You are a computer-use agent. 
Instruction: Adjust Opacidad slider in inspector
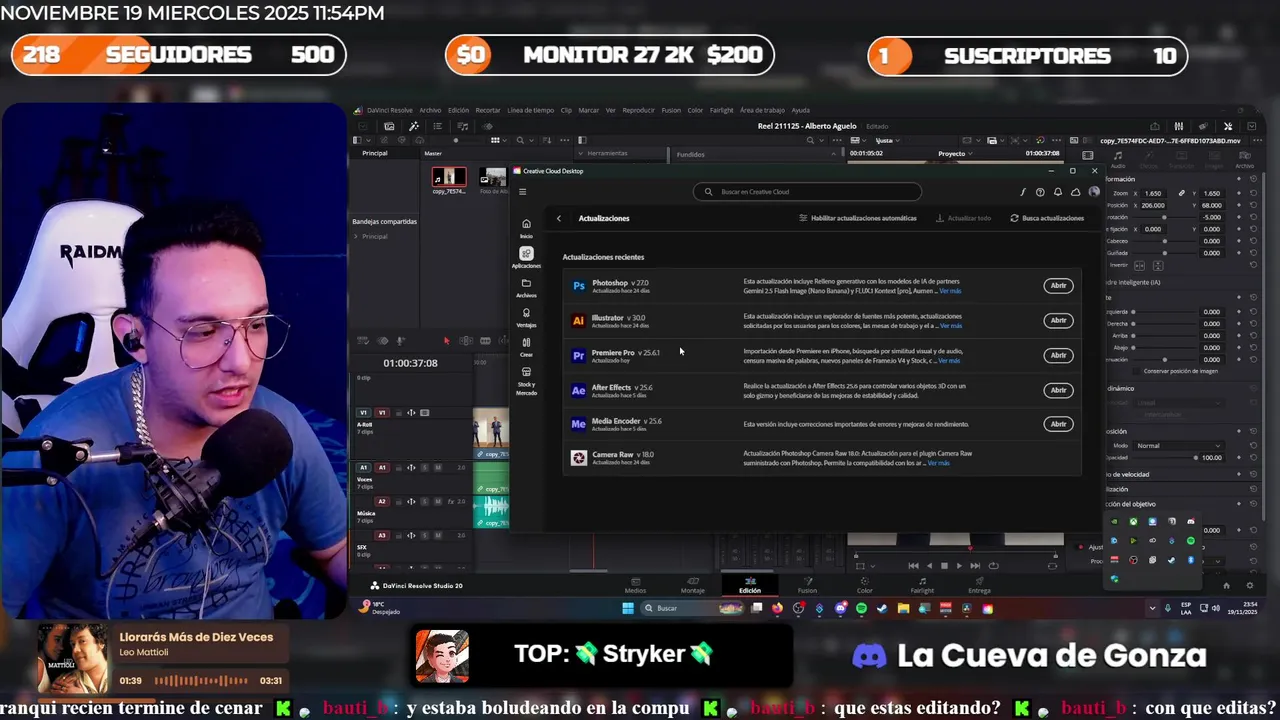(x=1165, y=457)
